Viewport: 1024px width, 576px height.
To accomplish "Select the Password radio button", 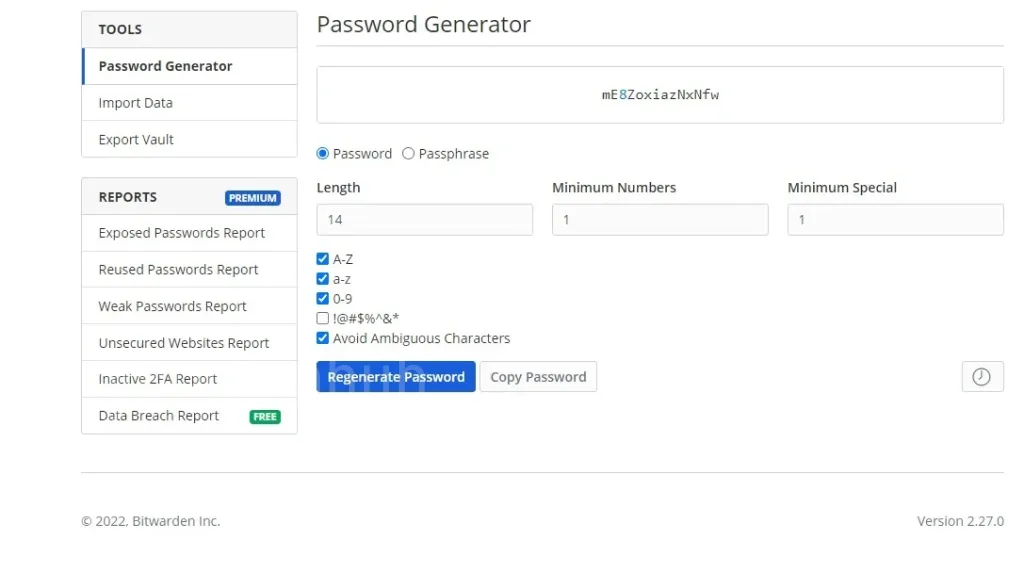I will tap(322, 153).
